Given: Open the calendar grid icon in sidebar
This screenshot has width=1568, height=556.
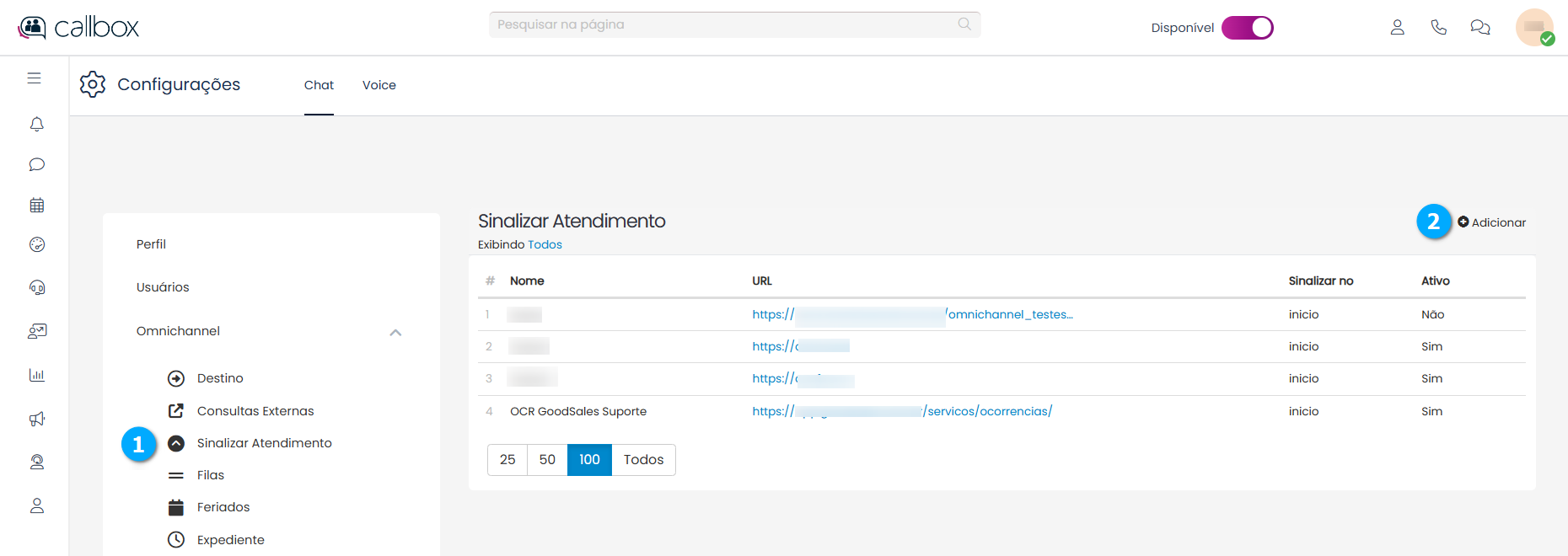Looking at the screenshot, I should click(x=36, y=205).
